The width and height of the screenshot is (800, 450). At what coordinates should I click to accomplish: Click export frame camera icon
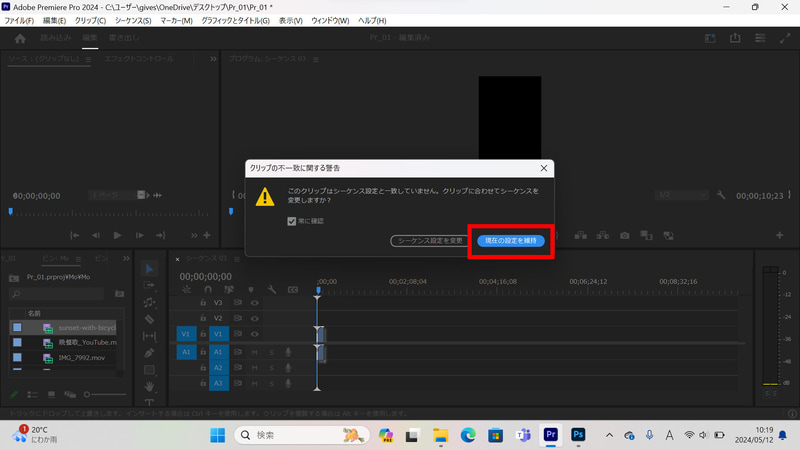[624, 235]
